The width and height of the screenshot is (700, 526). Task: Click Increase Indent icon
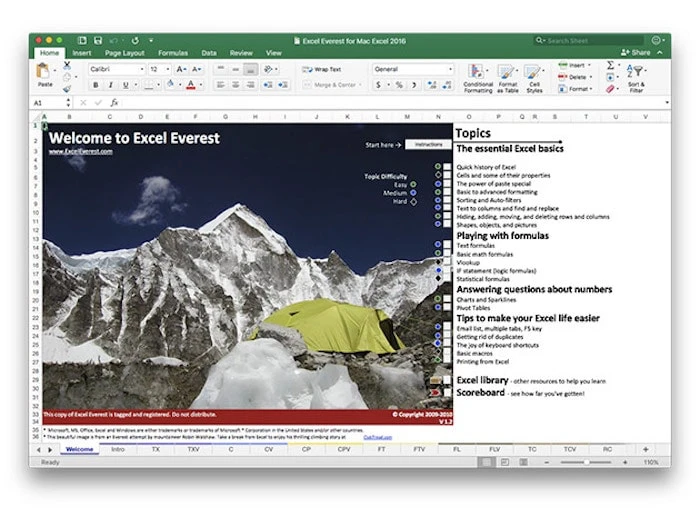coord(283,84)
